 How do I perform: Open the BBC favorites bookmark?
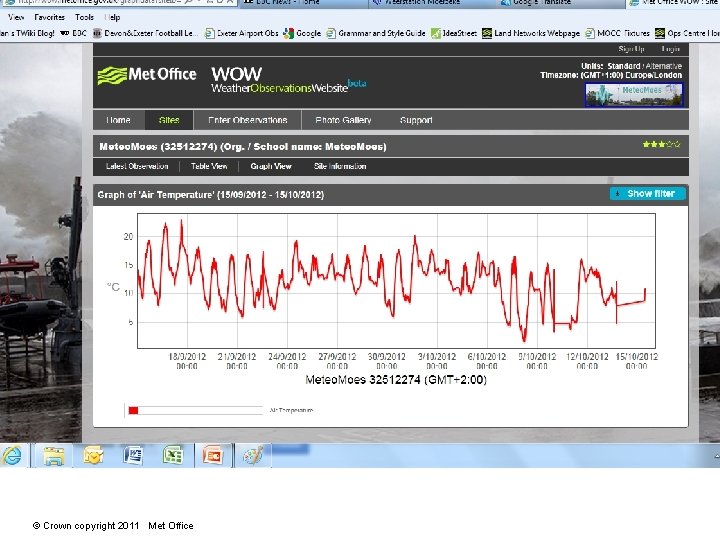[74, 33]
